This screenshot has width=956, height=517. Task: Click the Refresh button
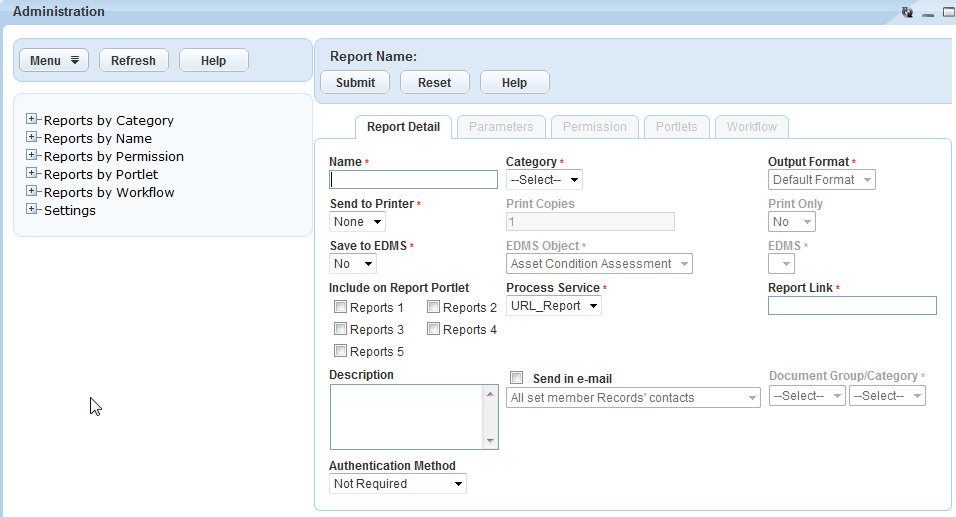click(x=133, y=60)
